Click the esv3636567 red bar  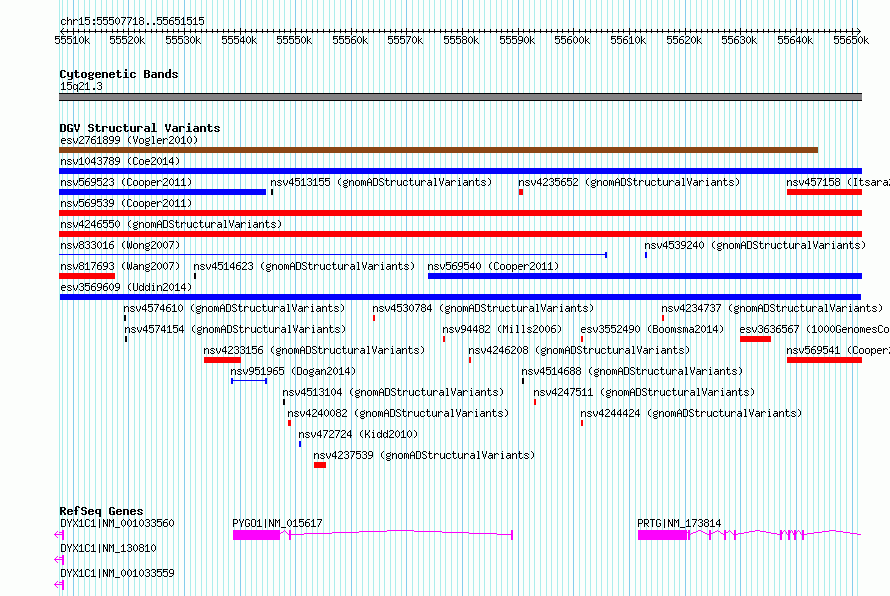click(x=755, y=339)
